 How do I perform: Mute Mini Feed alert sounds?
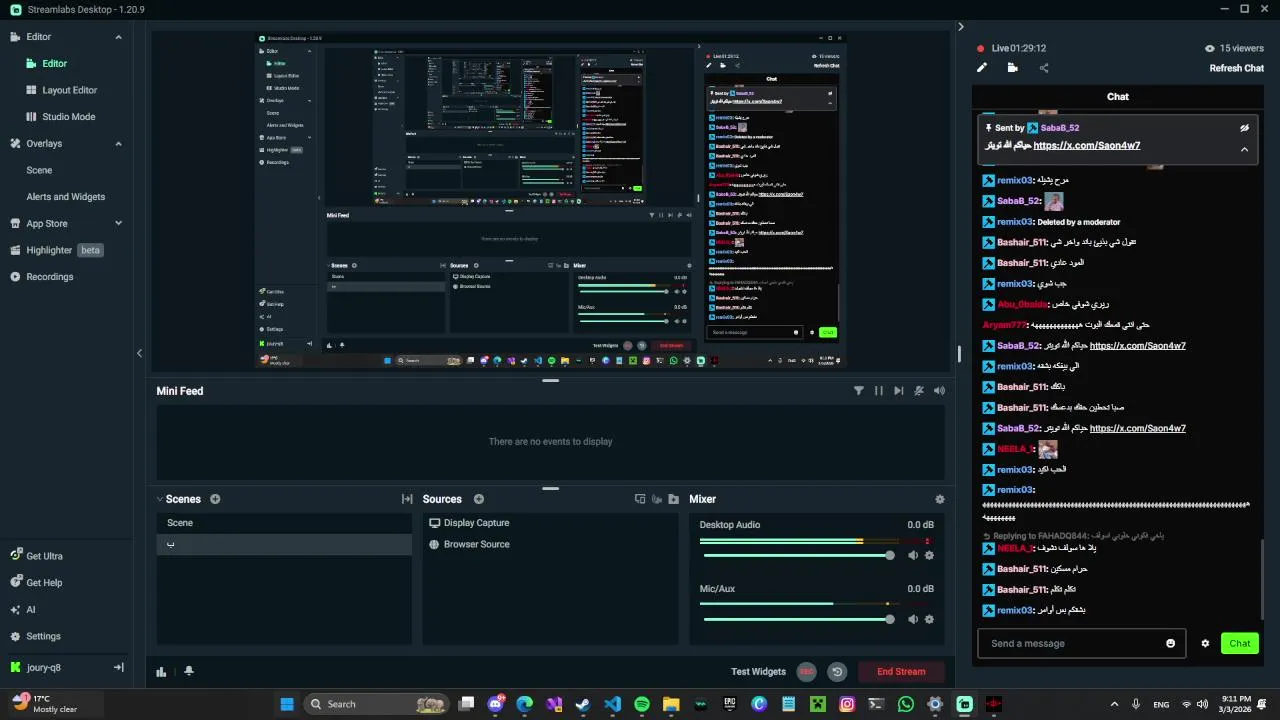point(939,391)
